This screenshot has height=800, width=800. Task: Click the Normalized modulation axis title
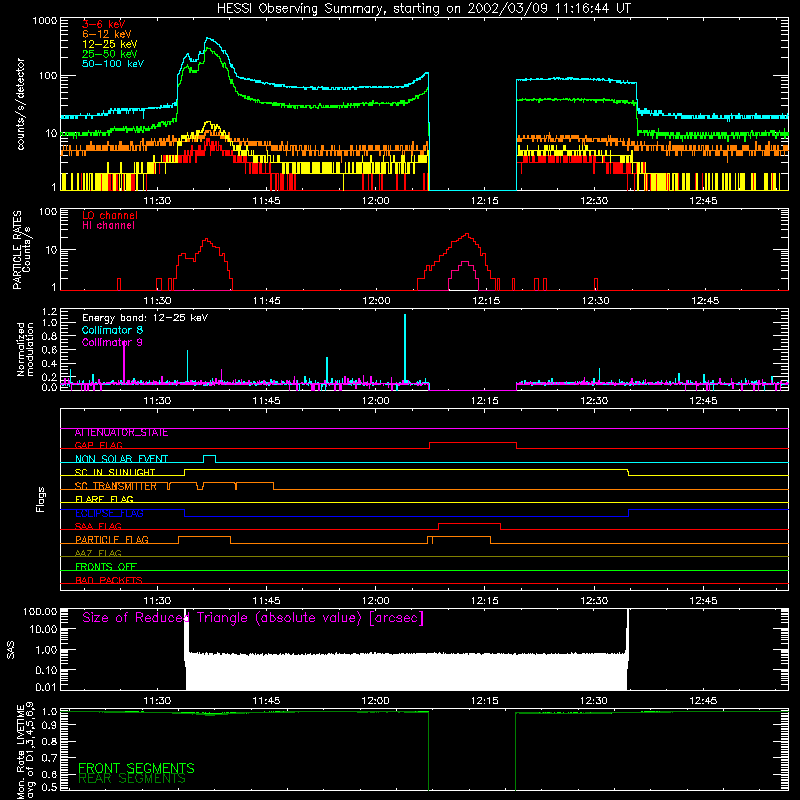tap(26, 349)
